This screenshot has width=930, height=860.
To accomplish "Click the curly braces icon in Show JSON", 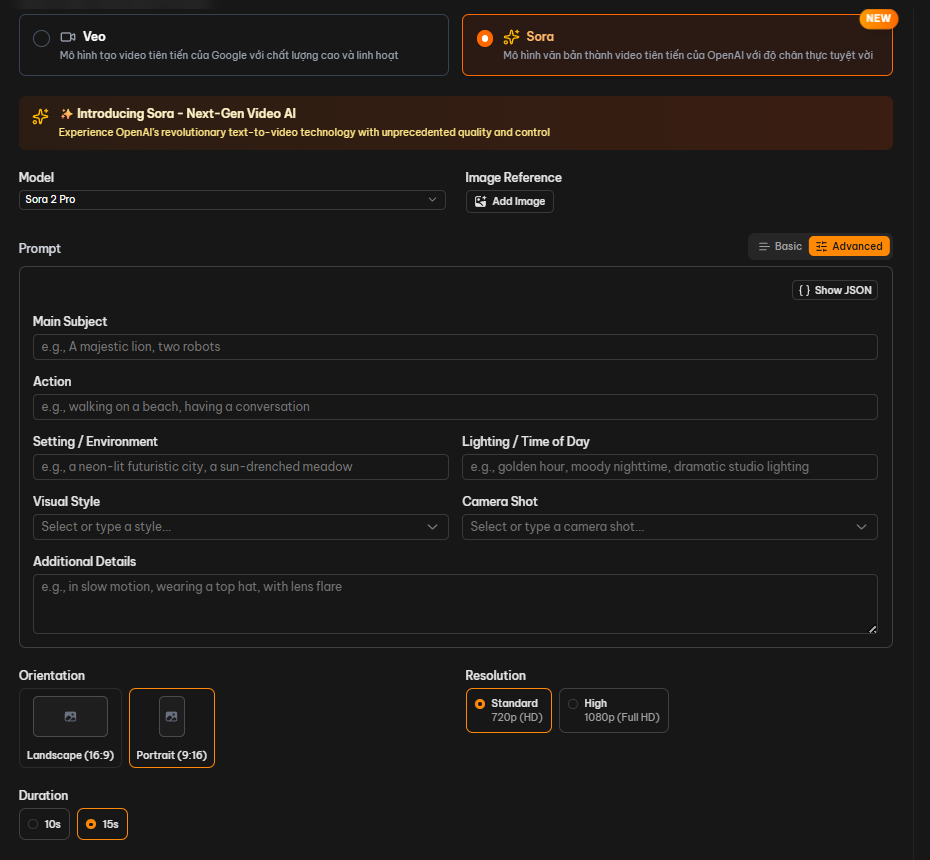I will pos(804,290).
